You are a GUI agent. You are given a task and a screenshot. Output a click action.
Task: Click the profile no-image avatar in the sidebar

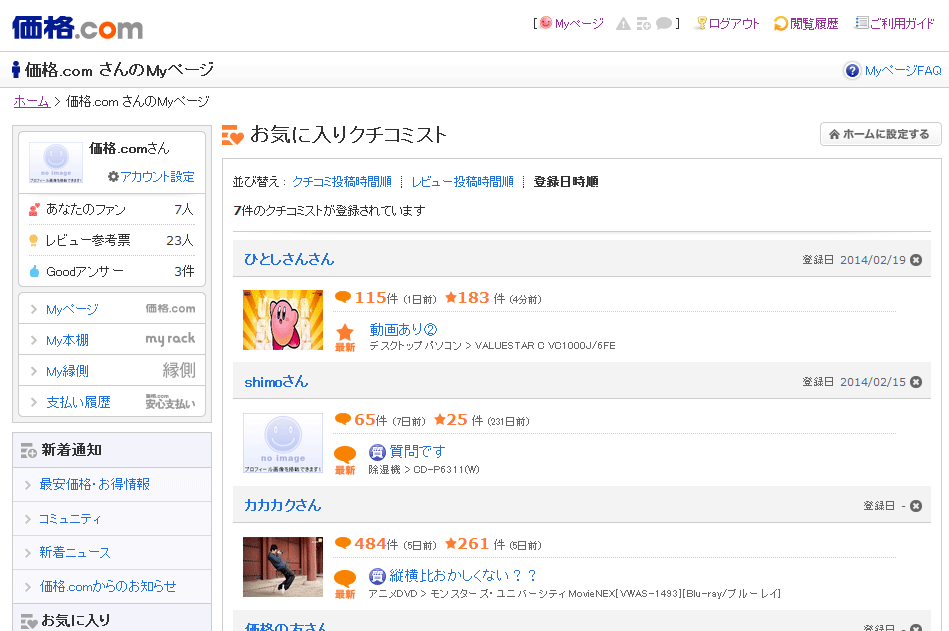56,163
